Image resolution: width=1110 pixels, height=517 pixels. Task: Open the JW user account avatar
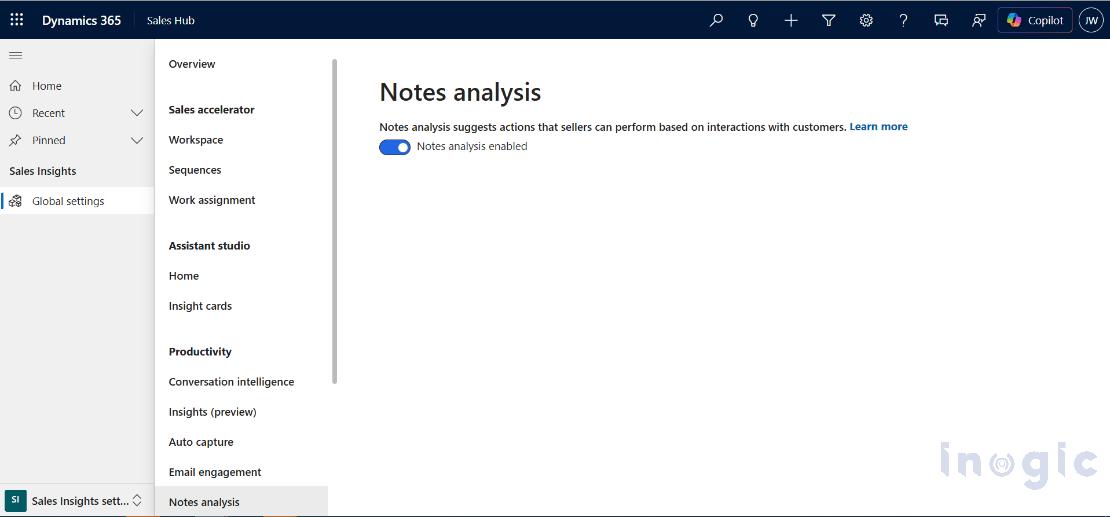pyautogui.click(x=1091, y=21)
